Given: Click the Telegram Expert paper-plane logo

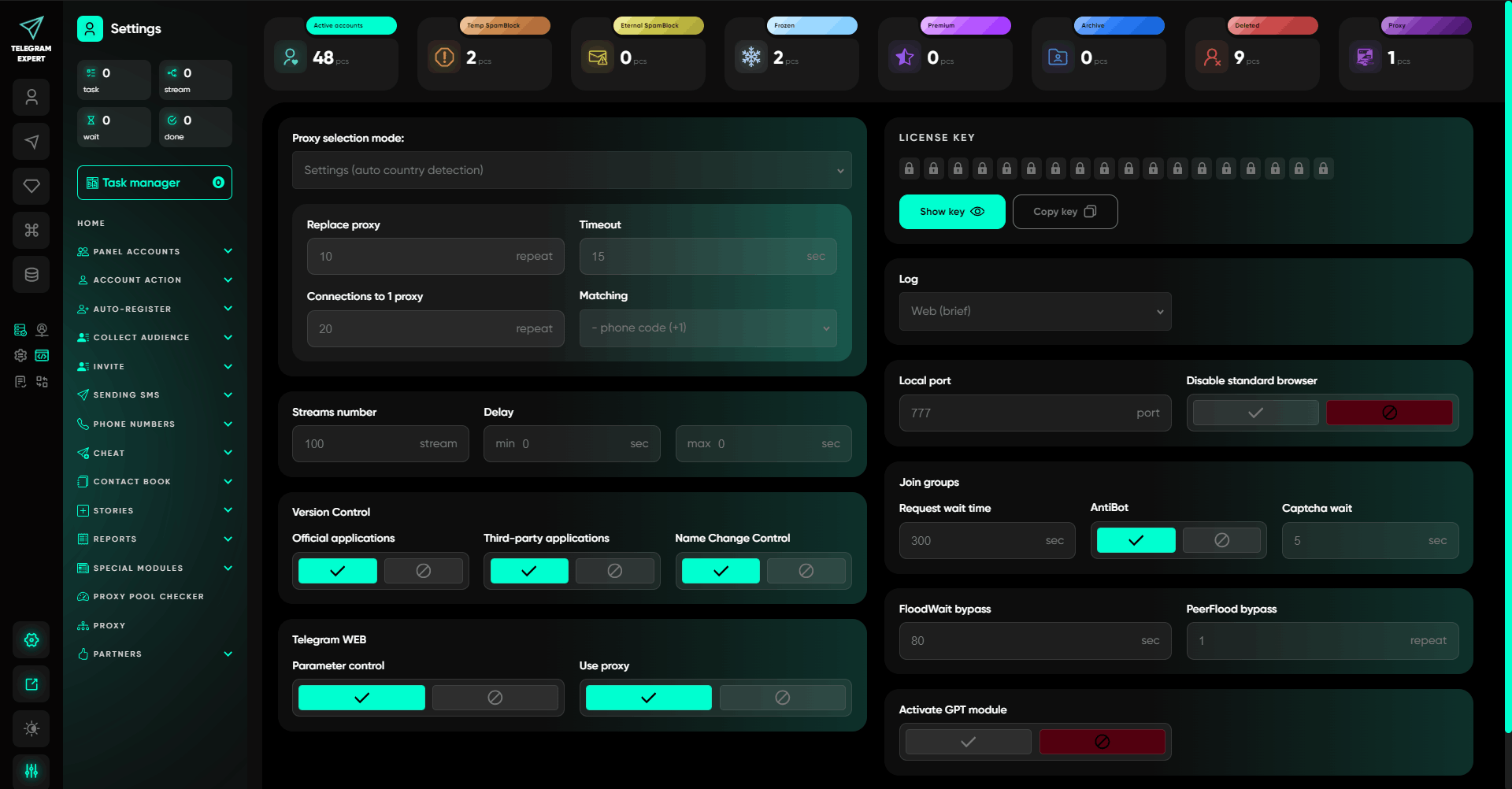Looking at the screenshot, I should [x=31, y=28].
